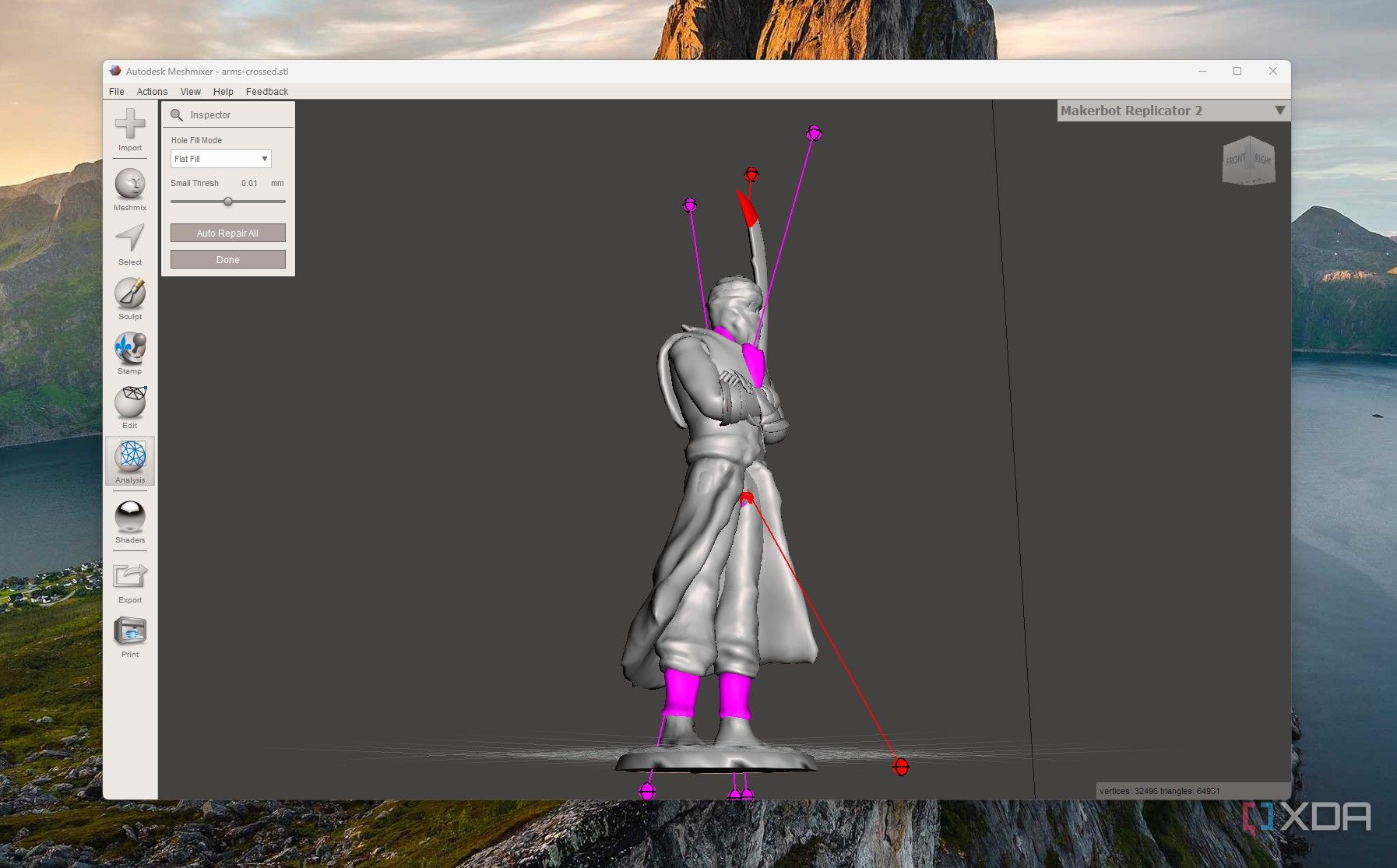Activate the Select tool
Screen dimensions: 1397x868
tap(129, 241)
